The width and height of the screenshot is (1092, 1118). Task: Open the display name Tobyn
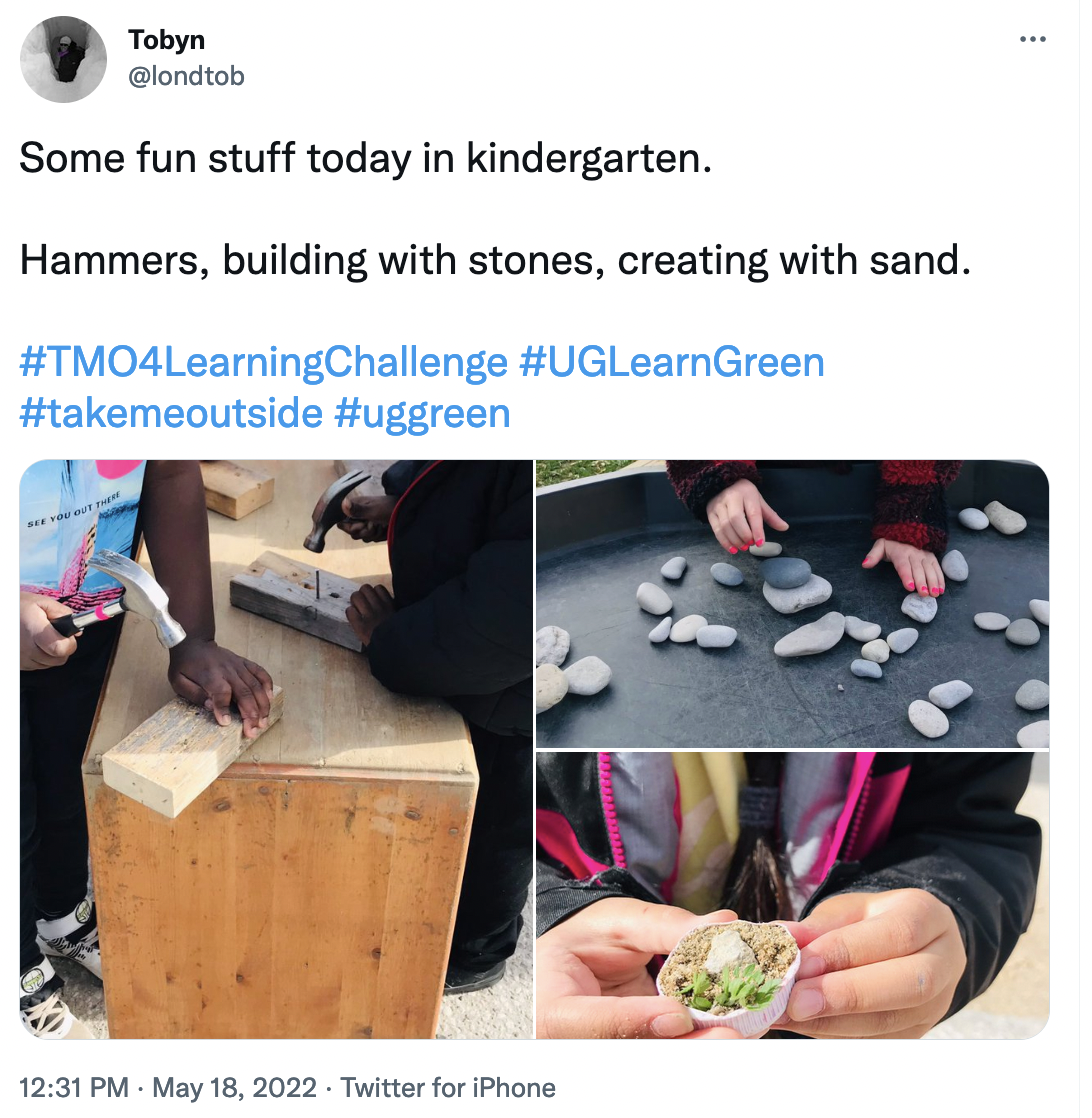(167, 40)
